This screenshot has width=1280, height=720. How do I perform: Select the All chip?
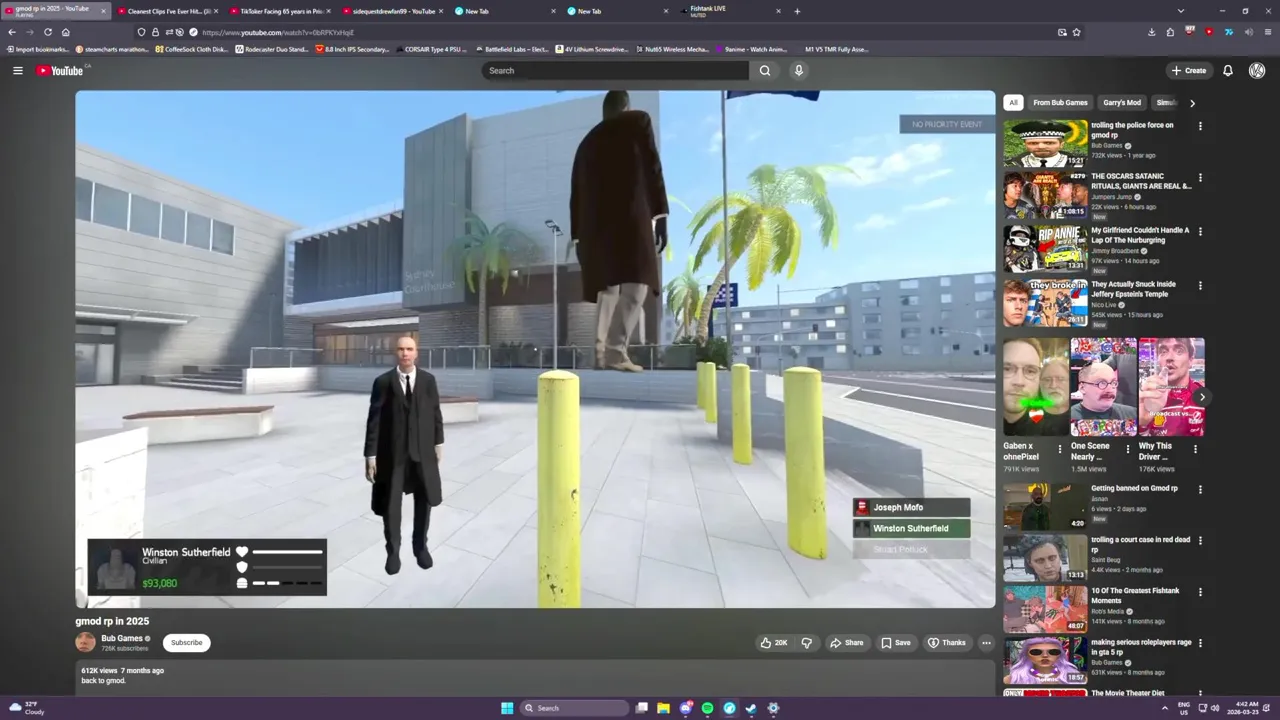[x=1013, y=102]
